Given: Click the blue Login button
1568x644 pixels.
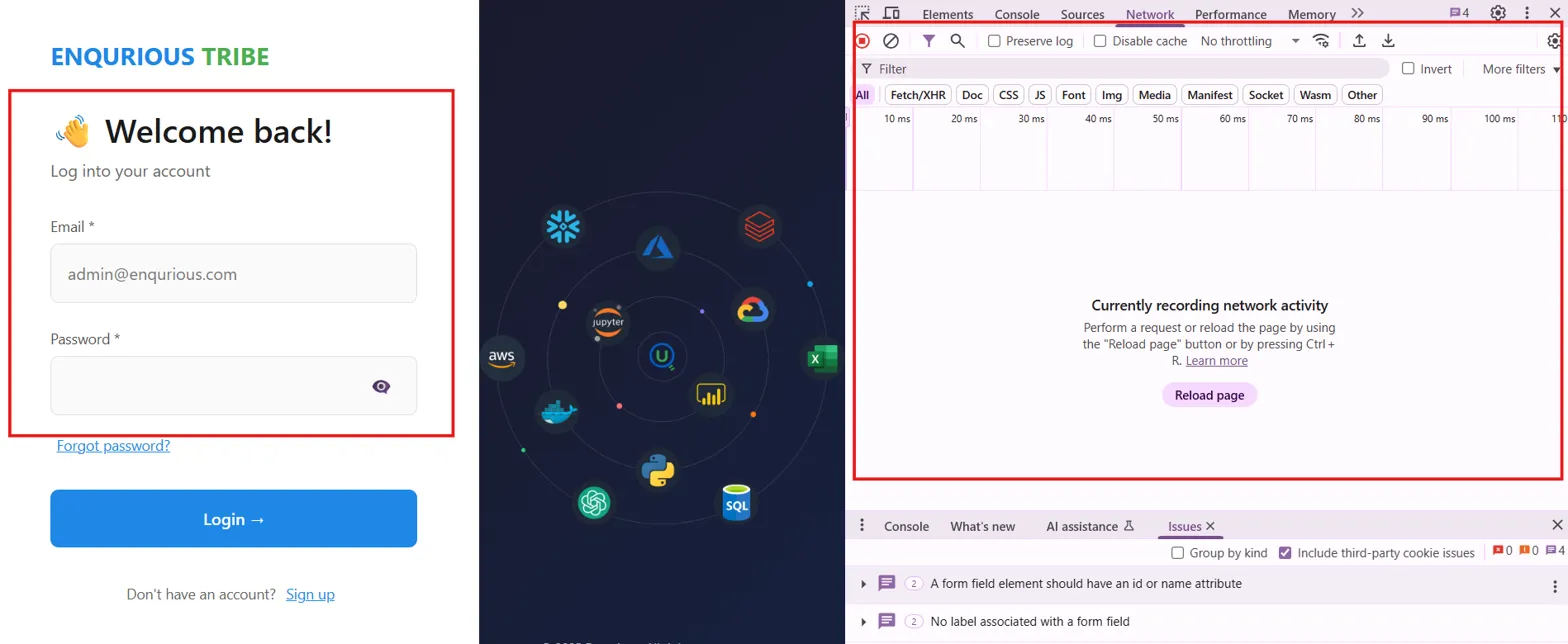Looking at the screenshot, I should [x=234, y=519].
